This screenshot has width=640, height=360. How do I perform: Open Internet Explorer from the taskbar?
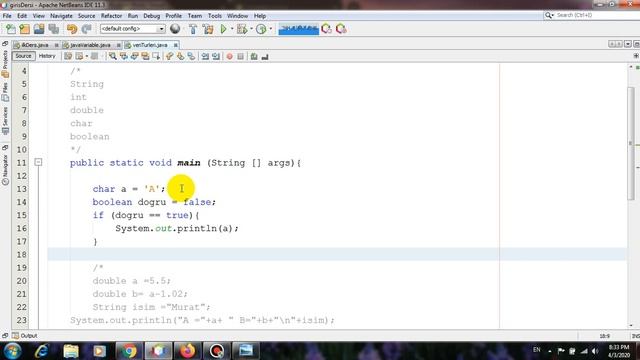click(41, 351)
